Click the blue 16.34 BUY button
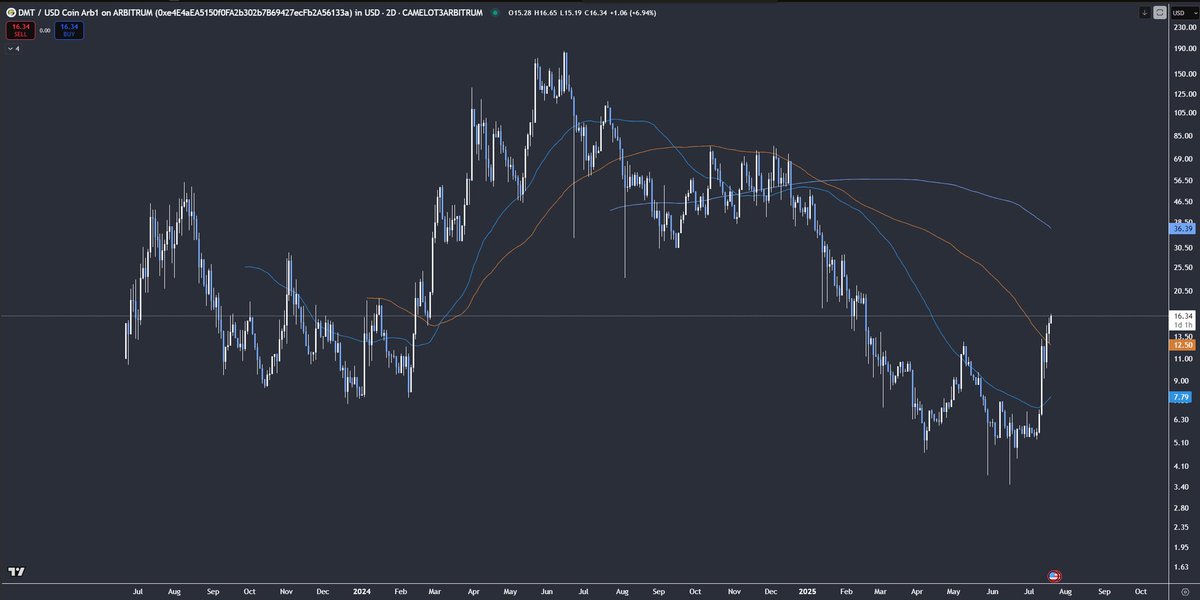This screenshot has height=600, width=1200. (x=71, y=31)
